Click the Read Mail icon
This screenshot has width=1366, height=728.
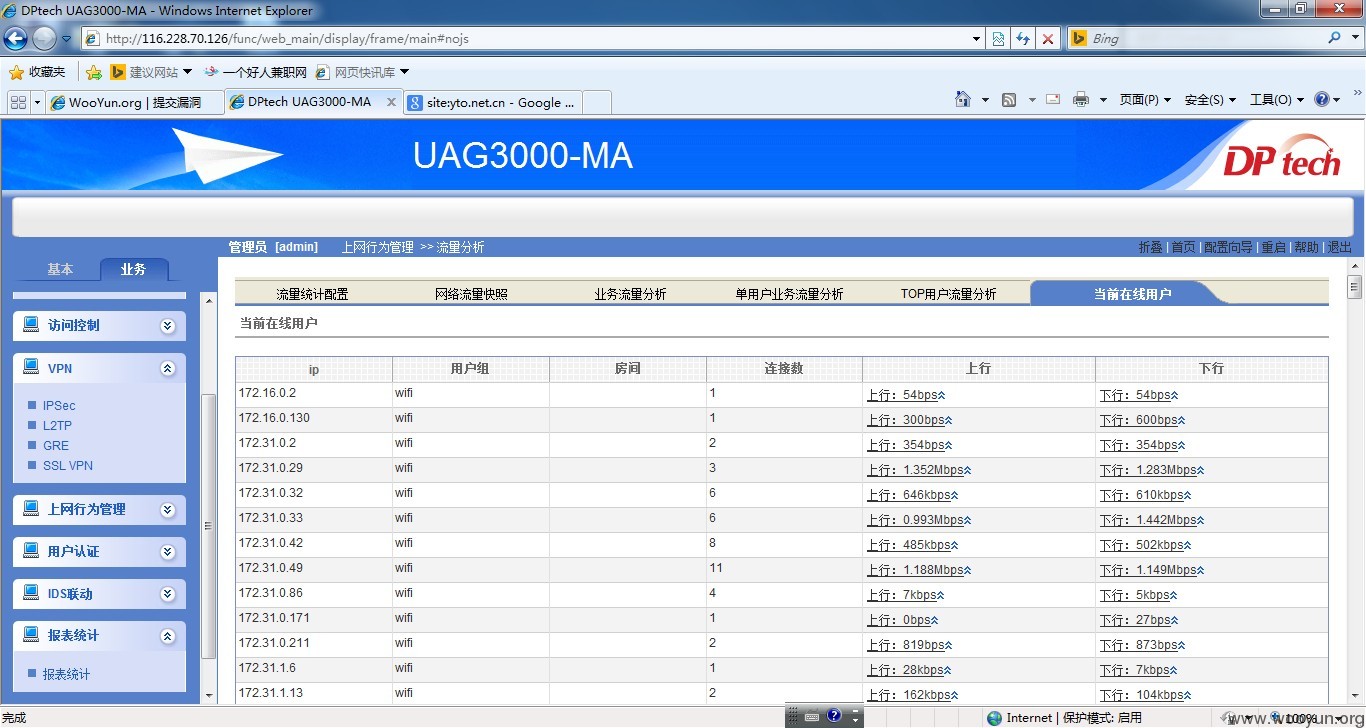point(1053,99)
